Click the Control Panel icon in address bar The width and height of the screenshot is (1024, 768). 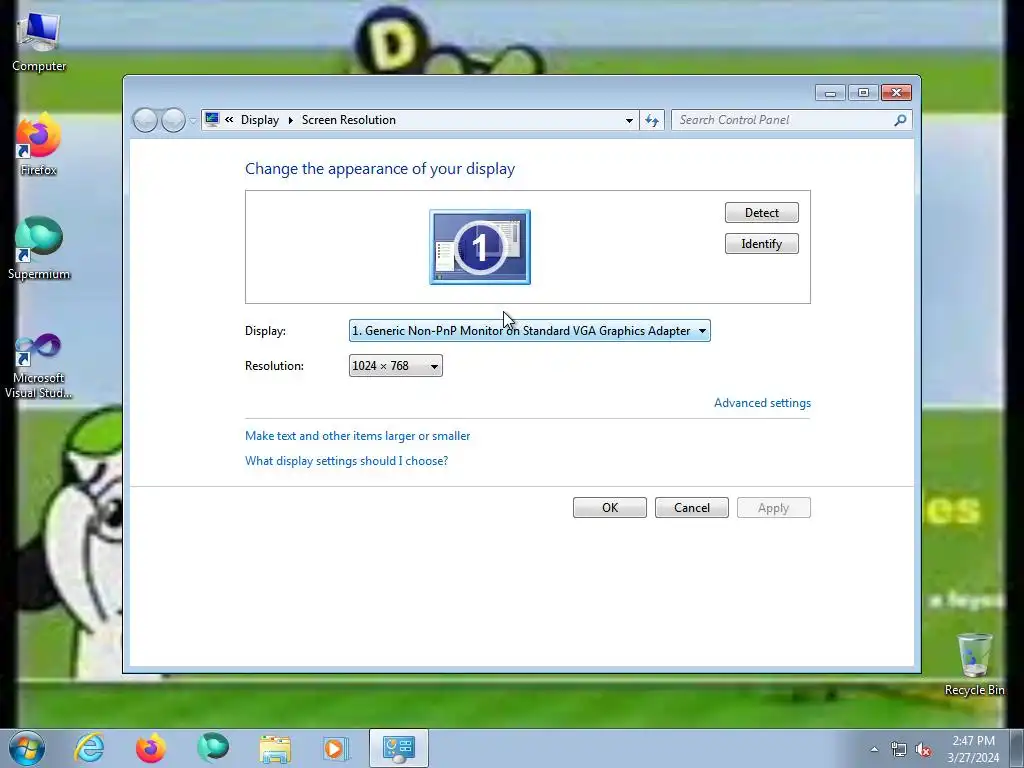(212, 120)
